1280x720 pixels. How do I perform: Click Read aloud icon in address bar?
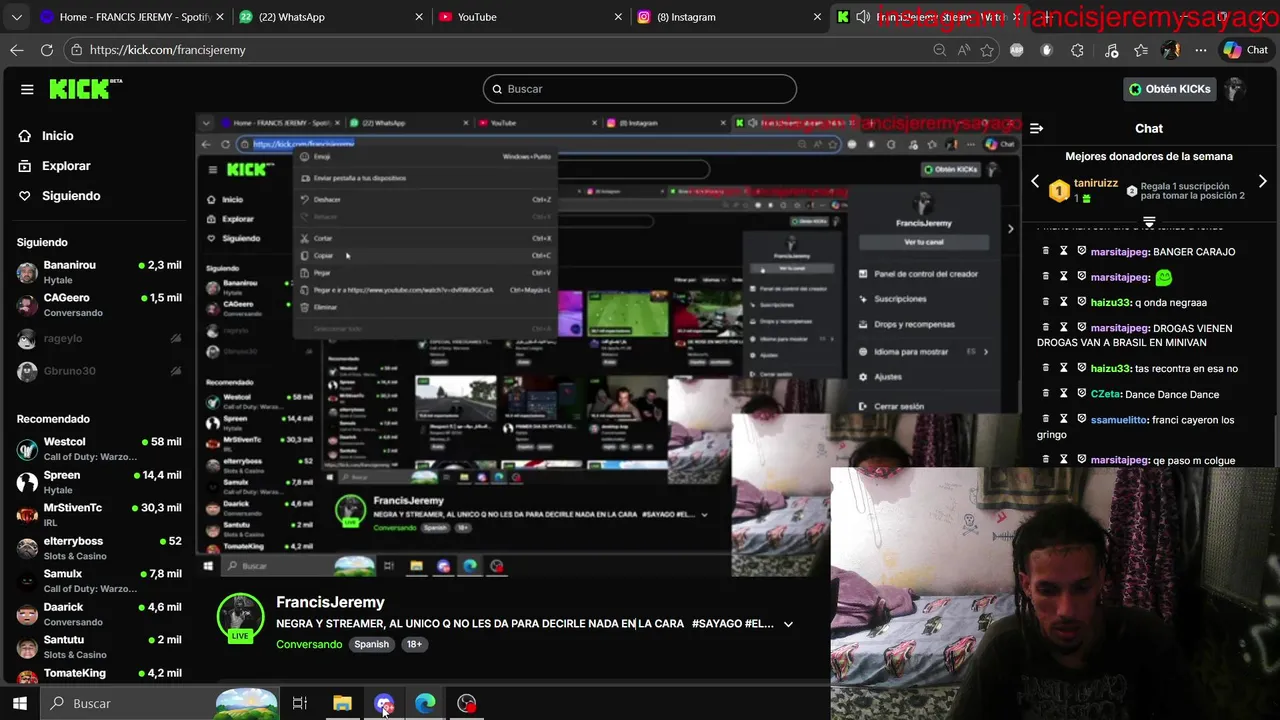coord(963,50)
